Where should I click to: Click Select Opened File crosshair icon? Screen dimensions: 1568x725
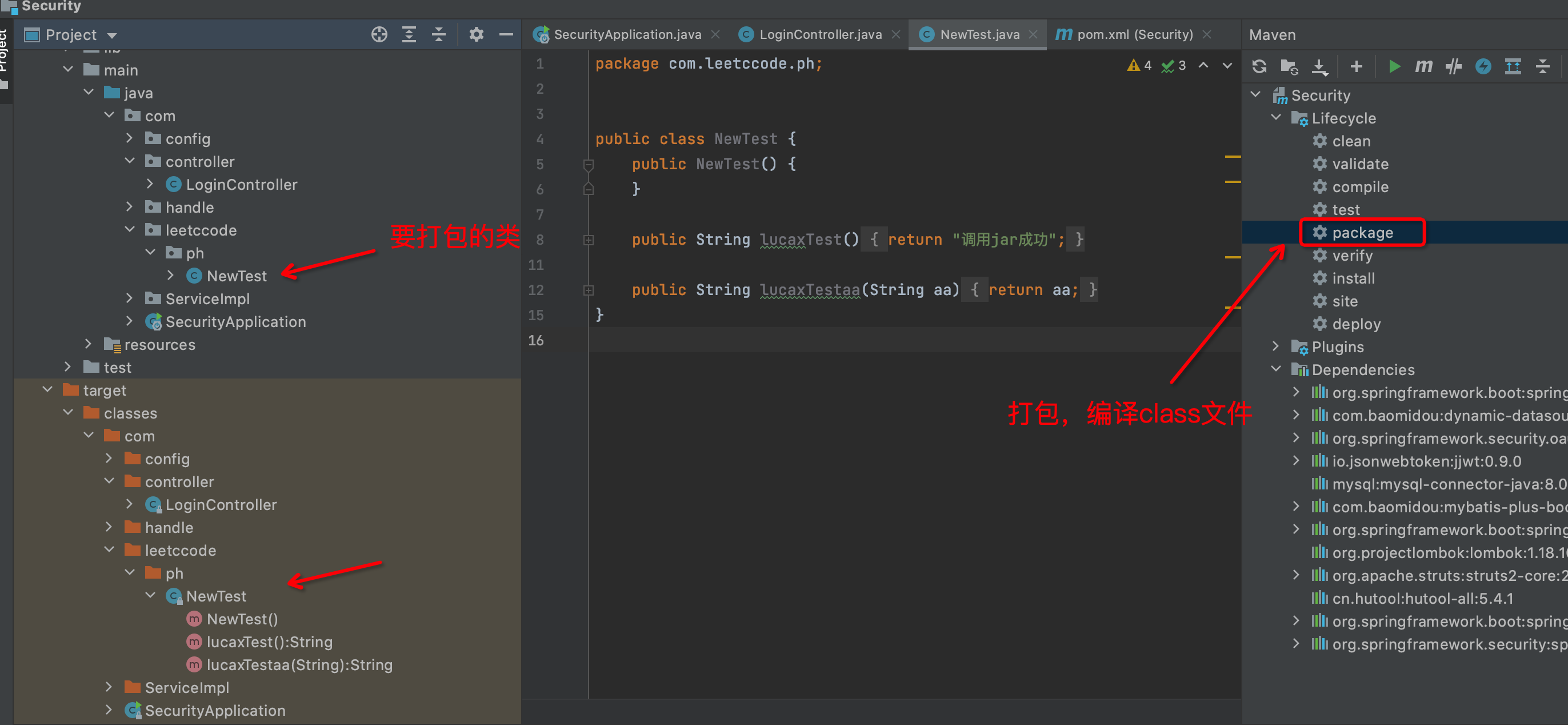[379, 35]
